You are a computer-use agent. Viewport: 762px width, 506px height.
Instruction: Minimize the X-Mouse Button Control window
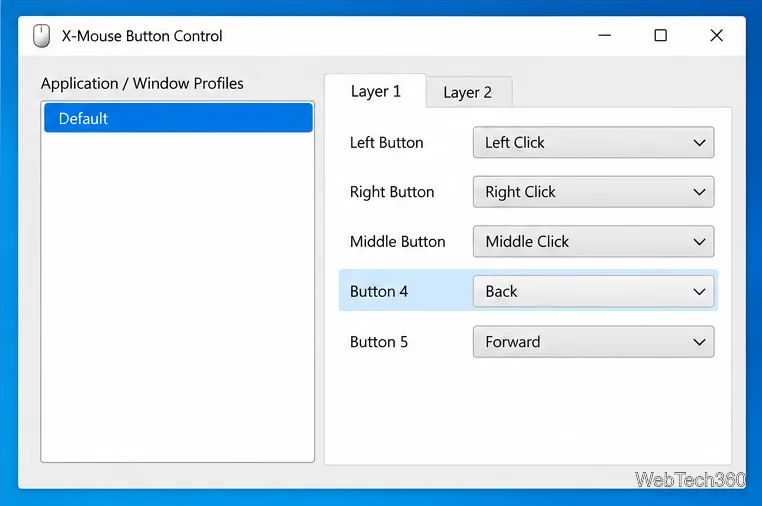605,35
